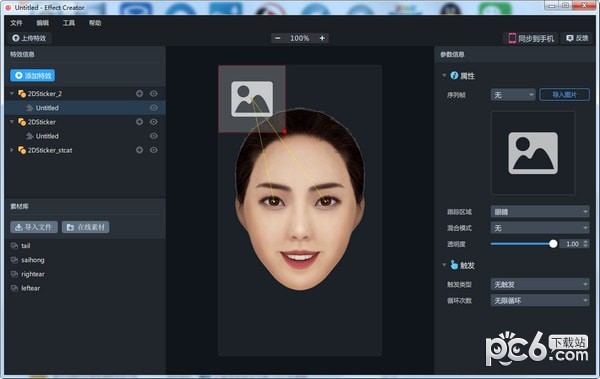Screen dimensions: 600x379
Task: Click the add plus icon on 2DSticker_stcat row
Action: (139, 150)
